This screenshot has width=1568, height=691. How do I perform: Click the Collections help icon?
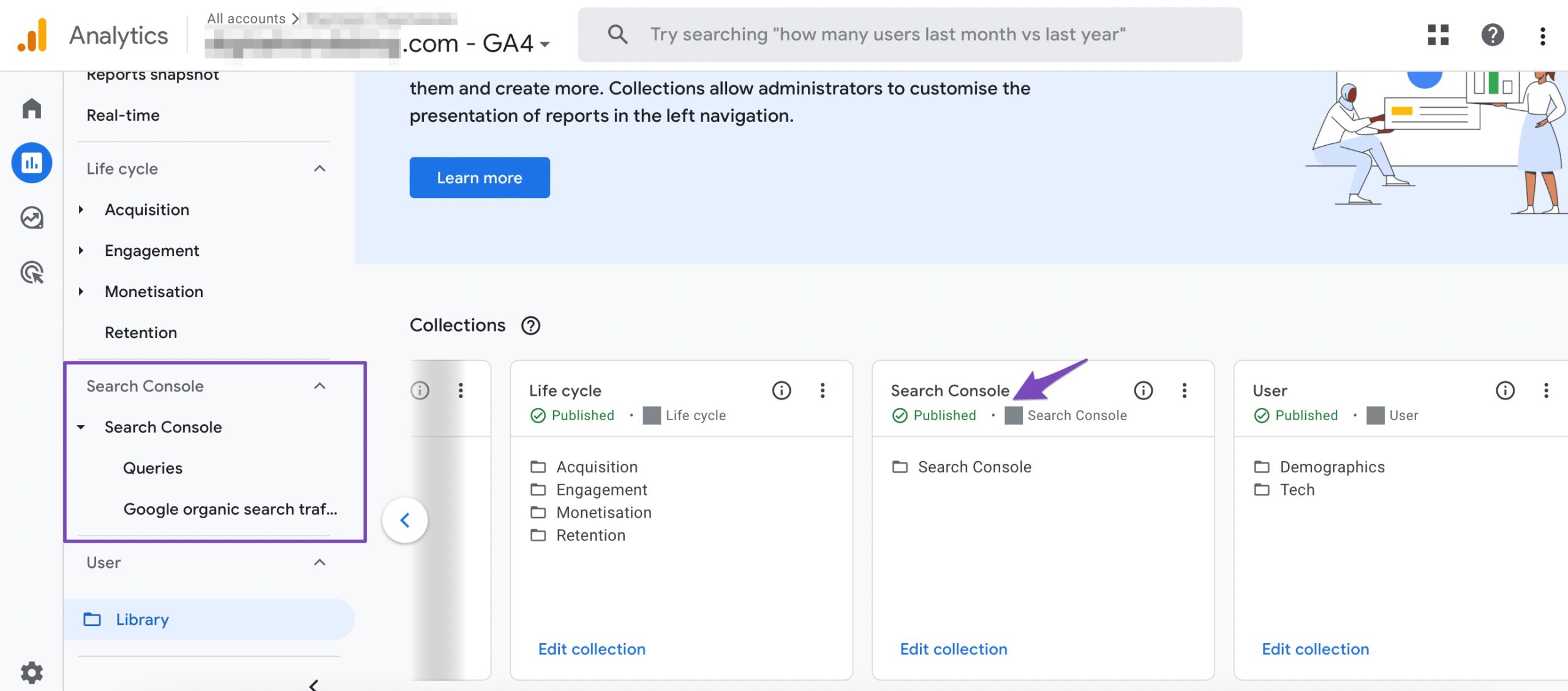click(530, 325)
